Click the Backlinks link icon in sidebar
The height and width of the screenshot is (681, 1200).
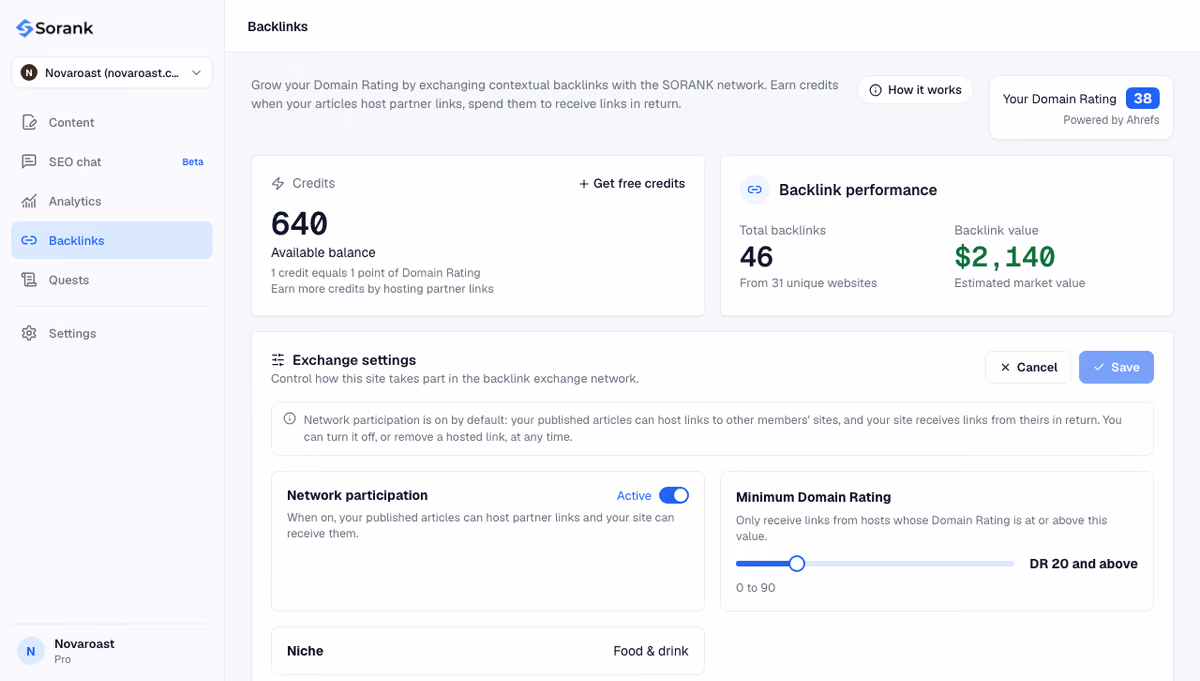29,241
